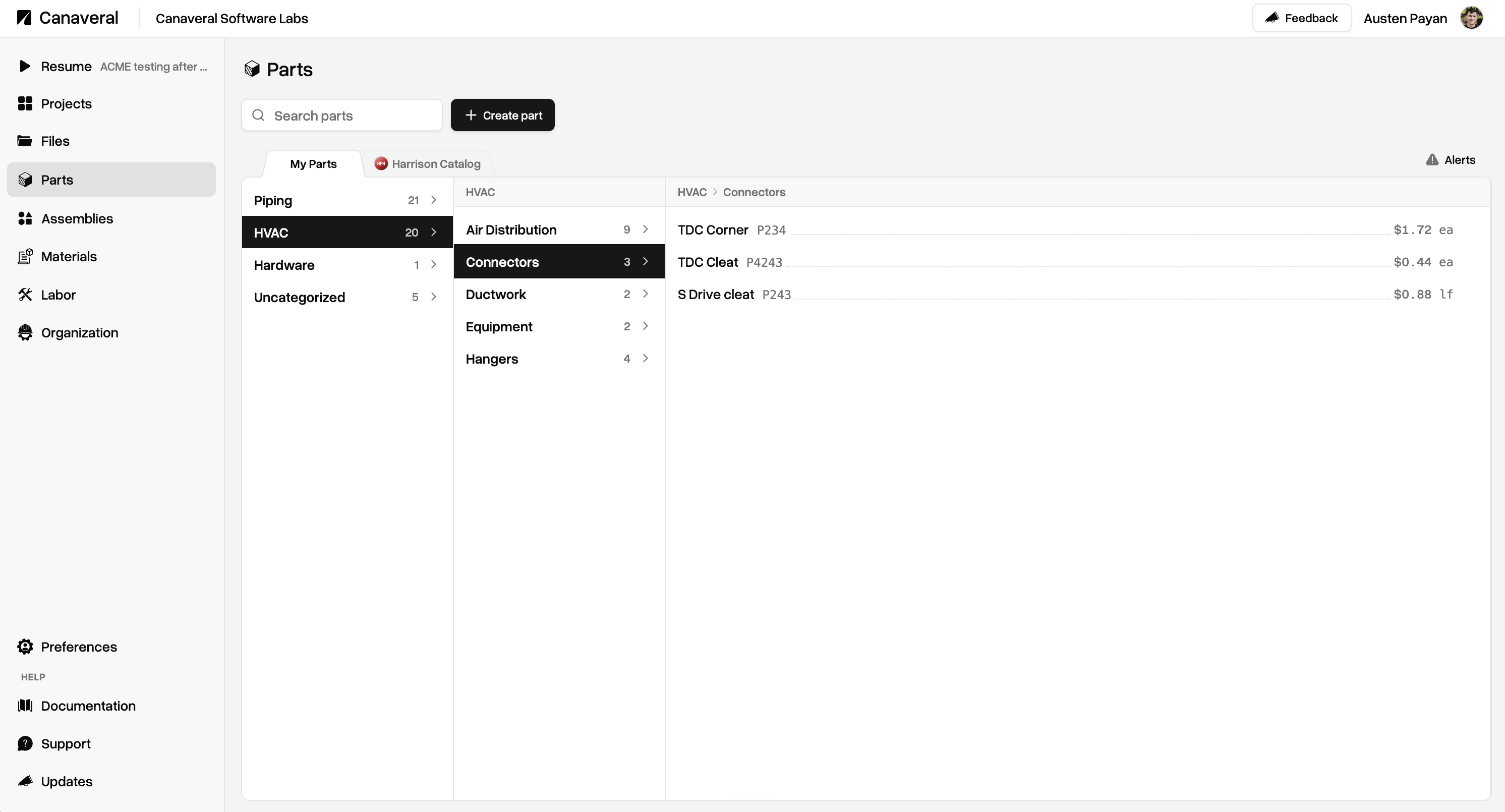Image resolution: width=1505 pixels, height=812 pixels.
Task: Click HVAC in the Connectors breadcrumb
Action: (x=692, y=192)
